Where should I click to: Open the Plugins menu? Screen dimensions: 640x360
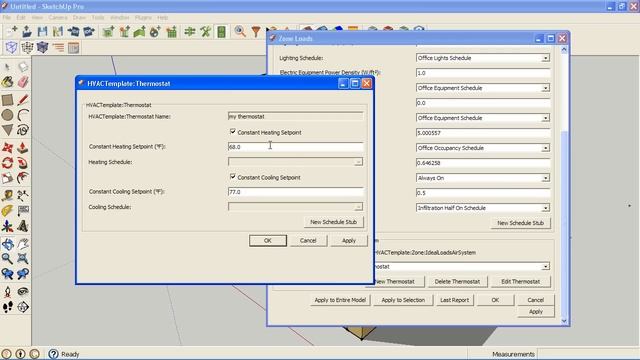click(143, 18)
